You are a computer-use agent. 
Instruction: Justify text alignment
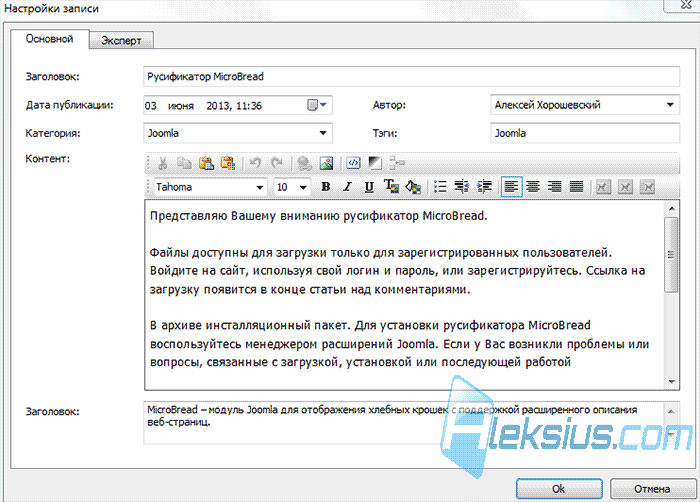tap(576, 187)
